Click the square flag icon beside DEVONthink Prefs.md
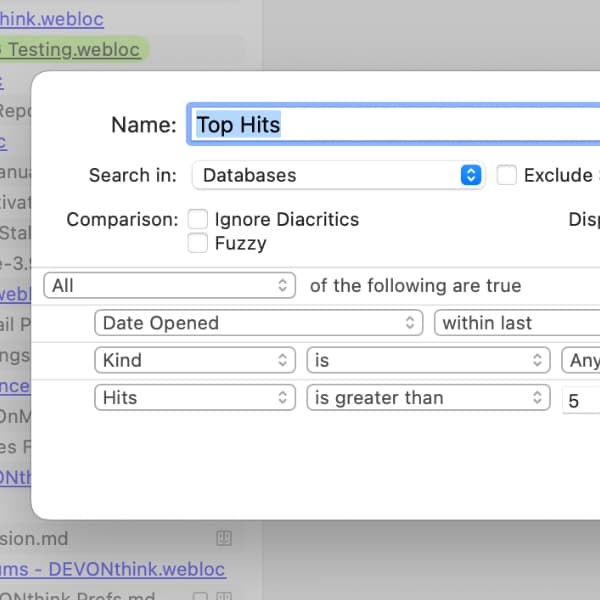 (201, 597)
